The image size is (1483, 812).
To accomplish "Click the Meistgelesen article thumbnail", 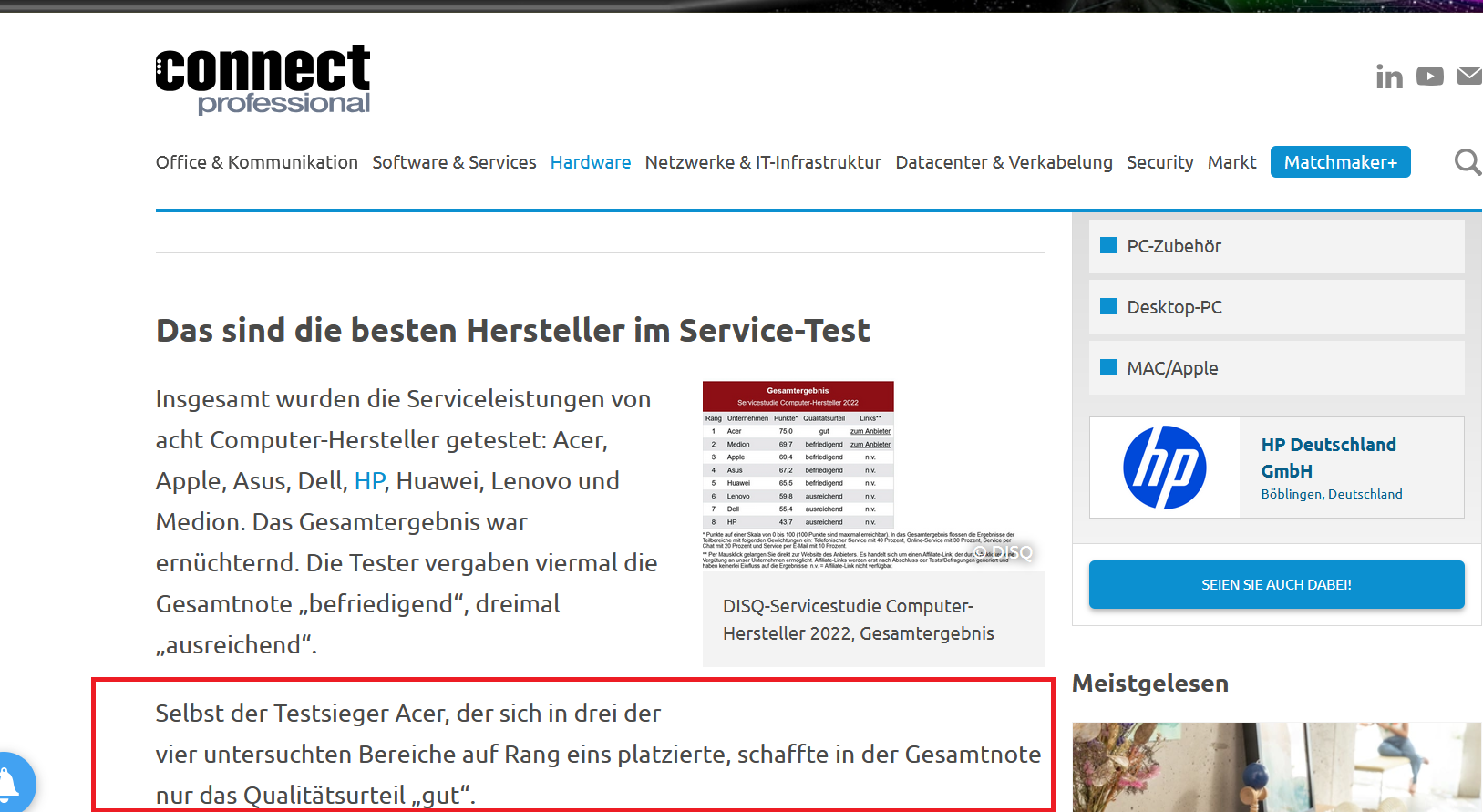I will (x=1277, y=767).
